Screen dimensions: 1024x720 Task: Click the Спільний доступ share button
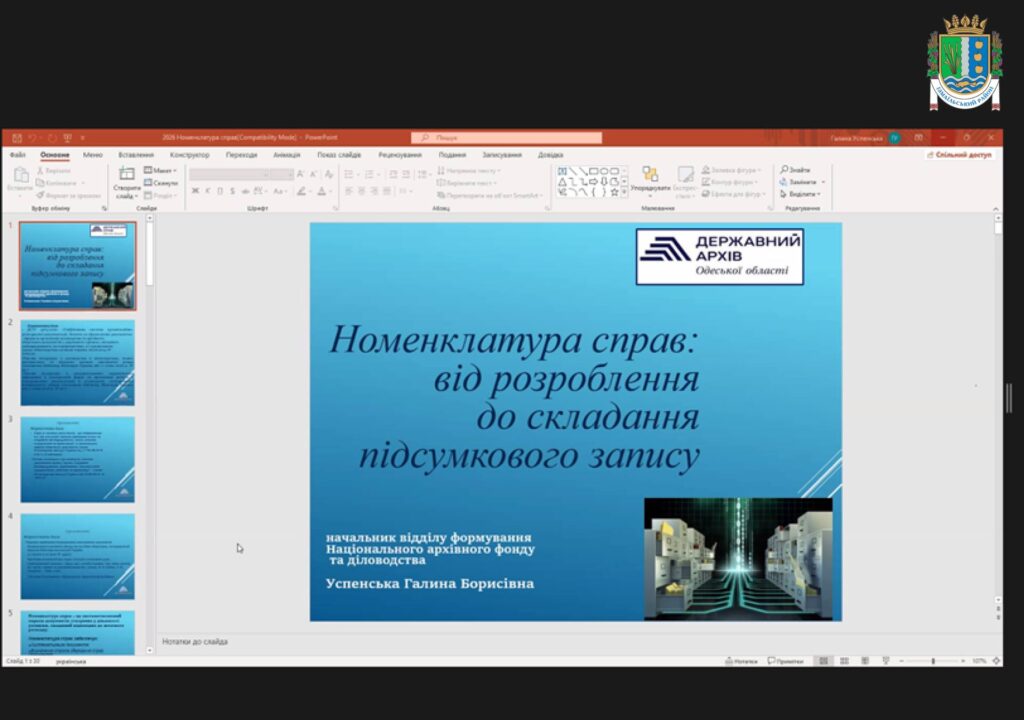click(959, 155)
